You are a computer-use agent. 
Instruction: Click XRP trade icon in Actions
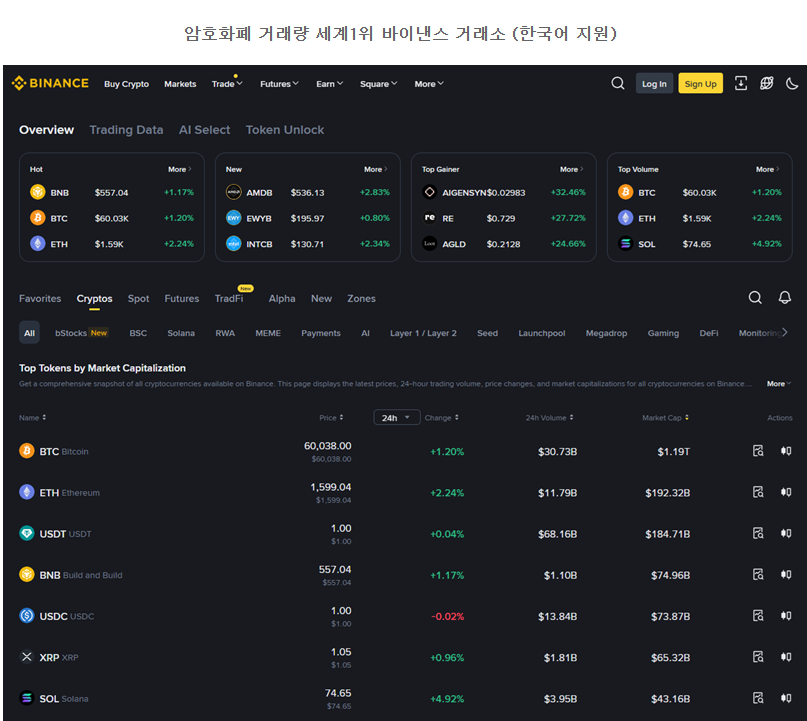click(786, 657)
